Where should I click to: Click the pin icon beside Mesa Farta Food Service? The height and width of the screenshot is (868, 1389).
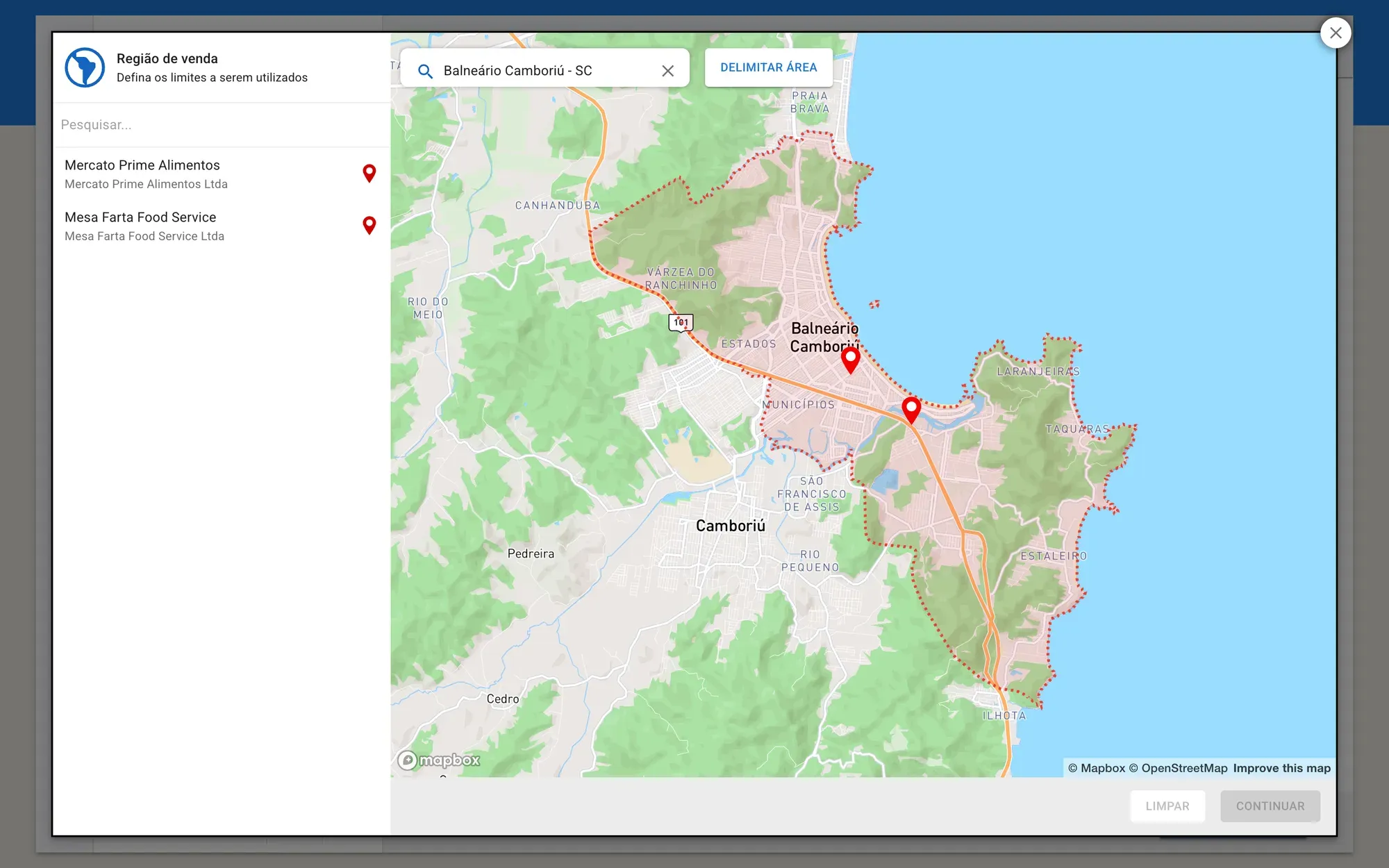click(x=369, y=226)
